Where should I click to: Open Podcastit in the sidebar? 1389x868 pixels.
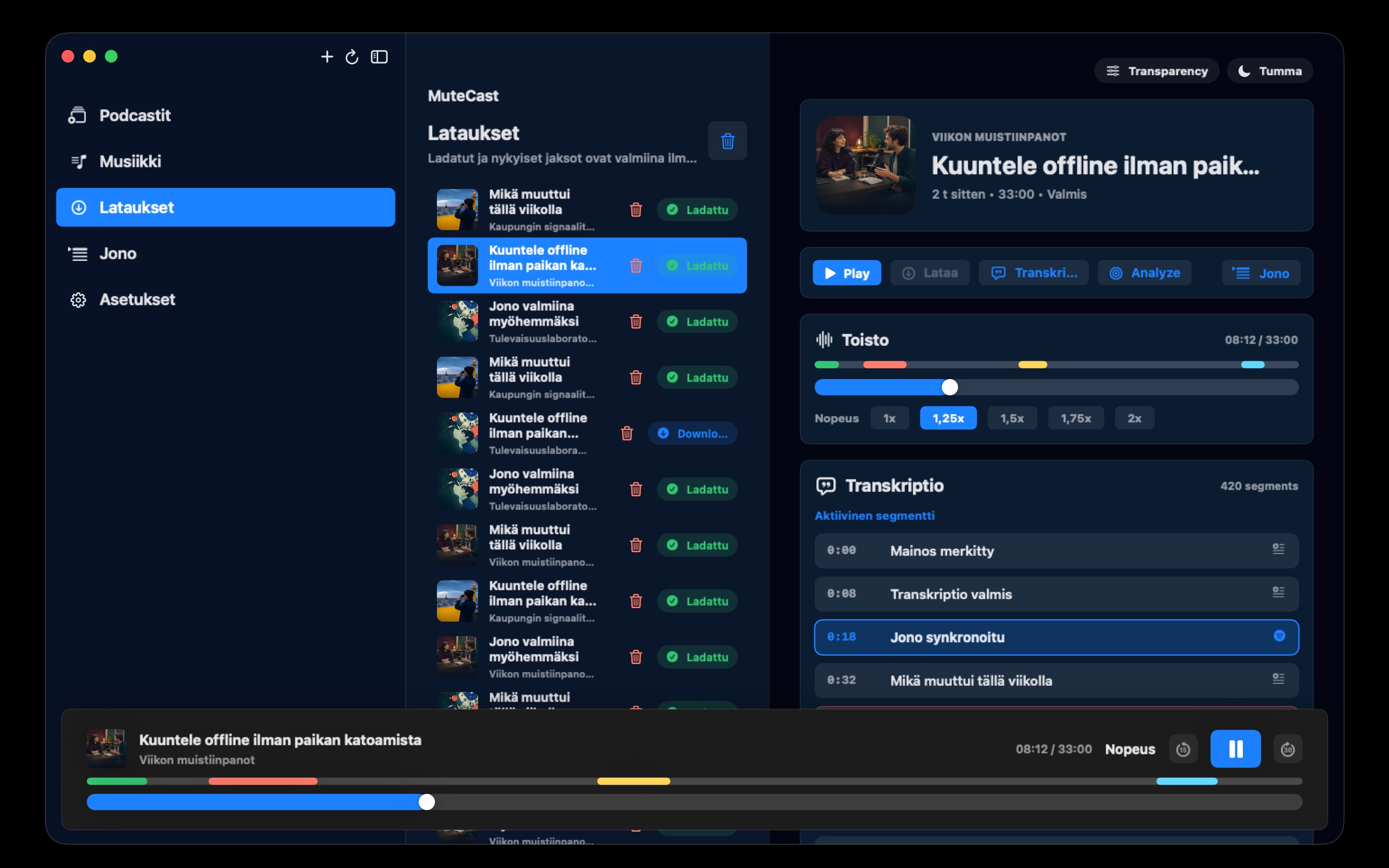pos(226,115)
